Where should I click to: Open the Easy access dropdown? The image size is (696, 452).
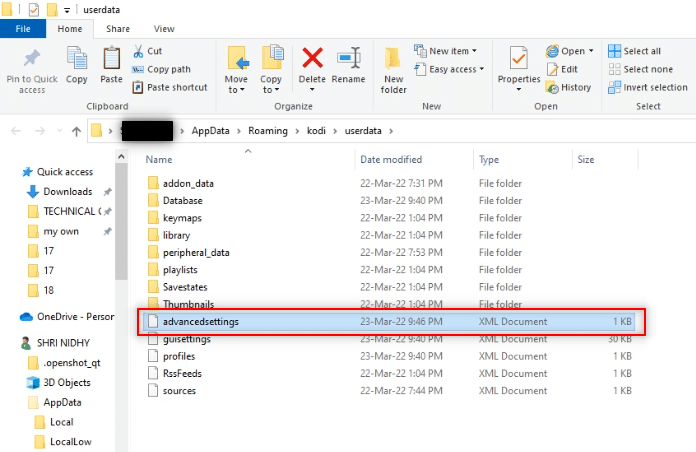pos(449,69)
